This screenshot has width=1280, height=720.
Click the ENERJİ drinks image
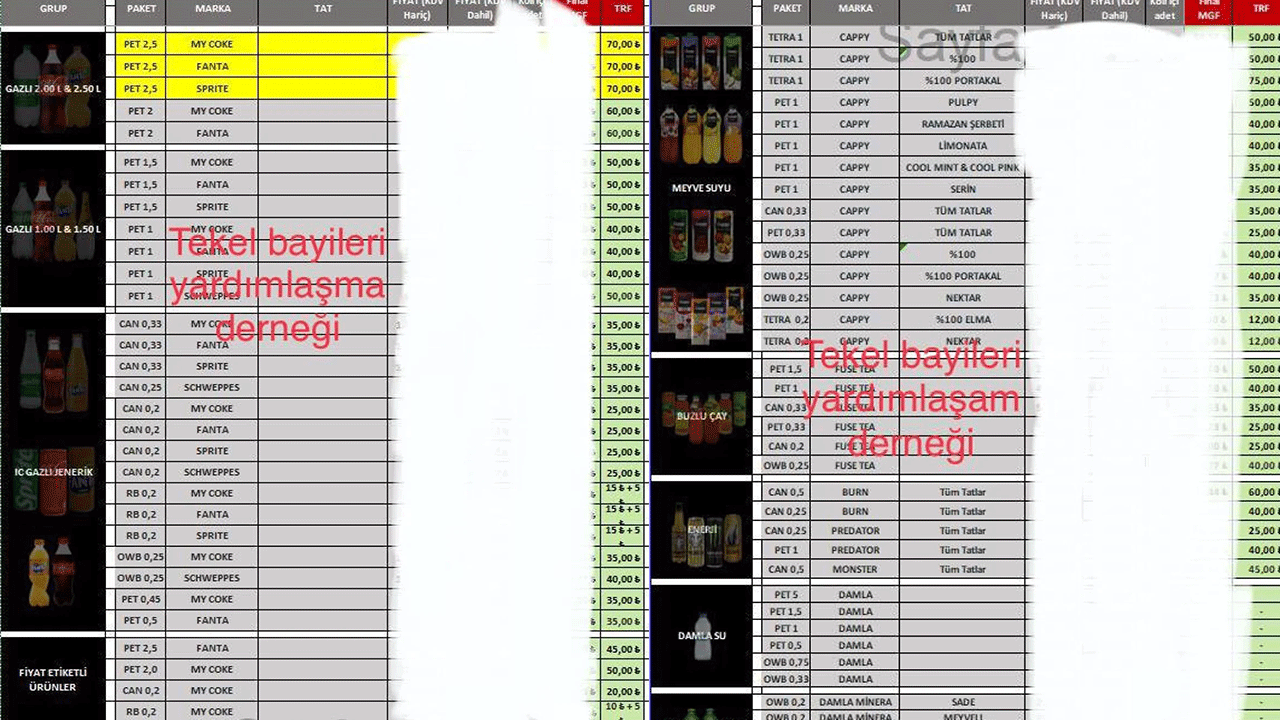pyautogui.click(x=701, y=530)
